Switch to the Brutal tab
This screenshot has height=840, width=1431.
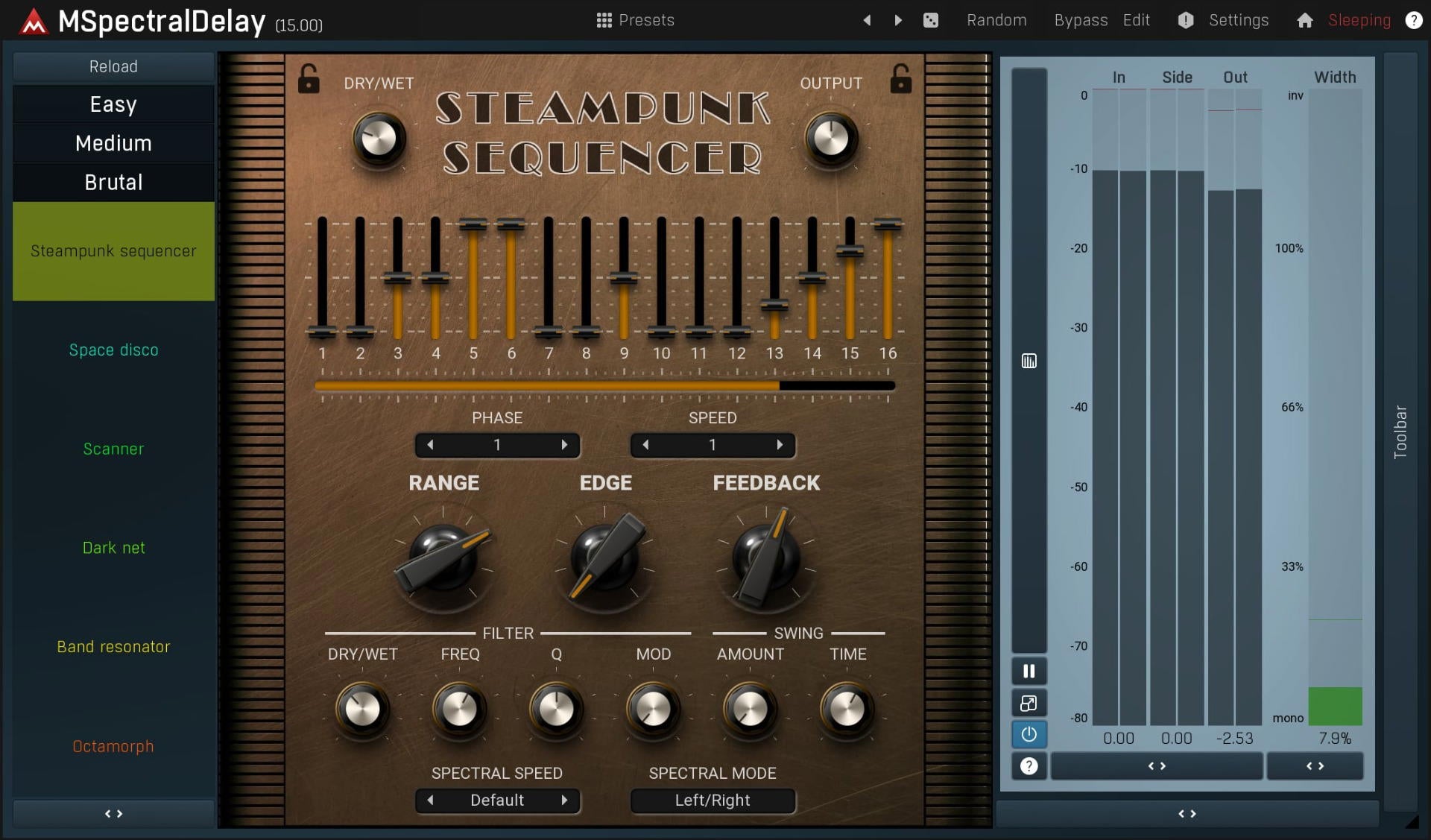coord(113,182)
